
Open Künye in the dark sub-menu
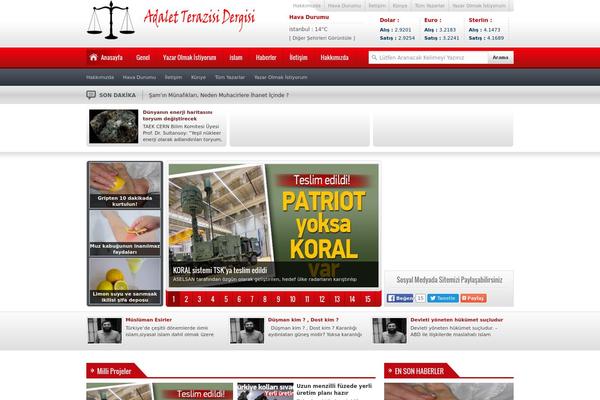(198, 77)
